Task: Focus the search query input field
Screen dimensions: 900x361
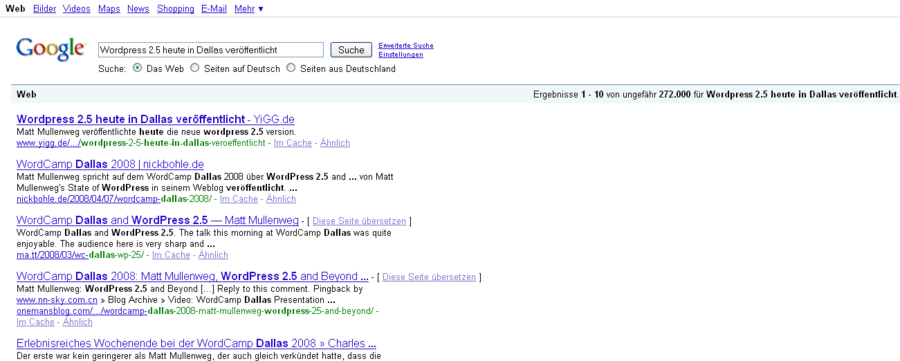Action: pyautogui.click(x=211, y=50)
